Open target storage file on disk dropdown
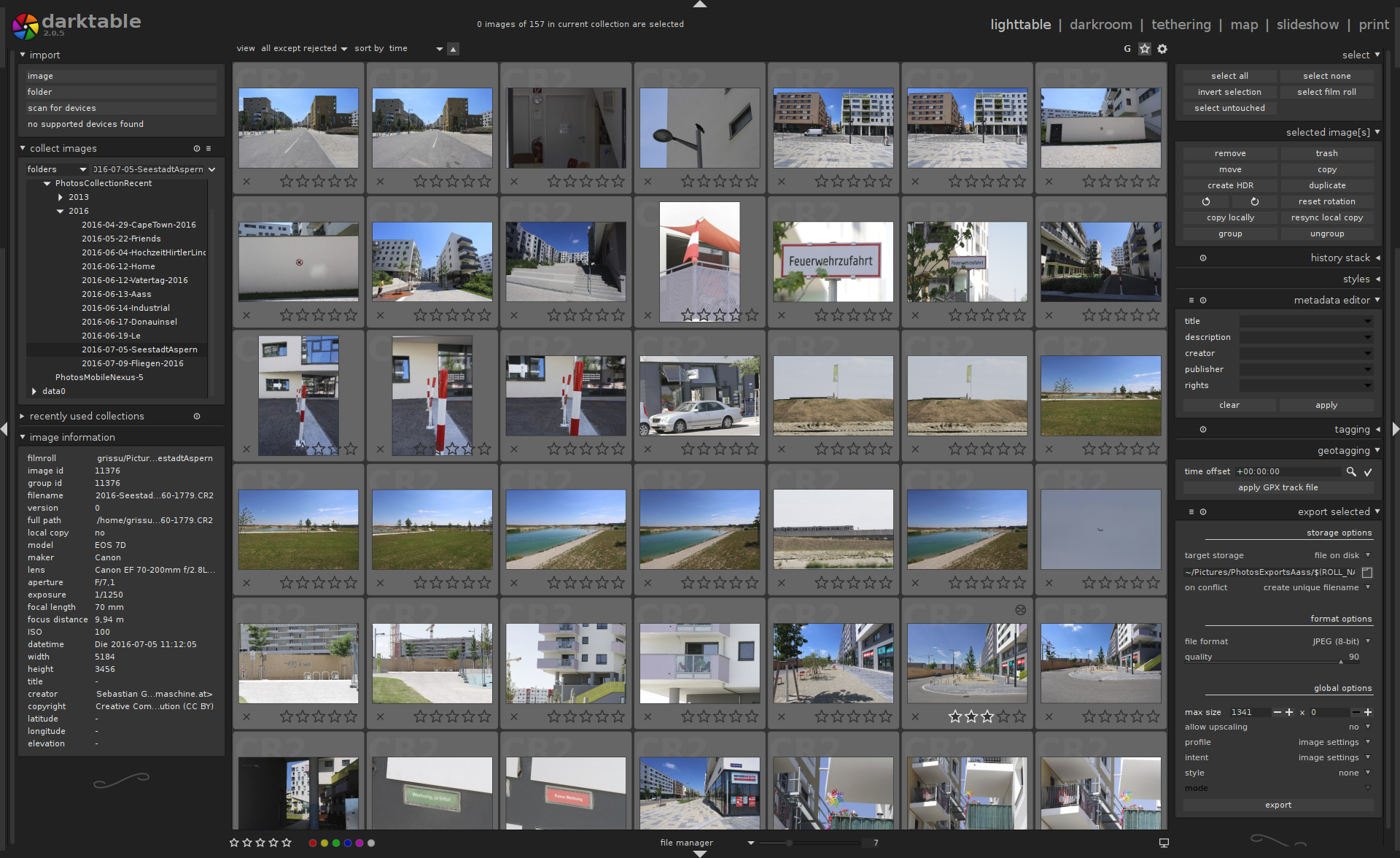This screenshot has width=1400, height=858. pyautogui.click(x=1342, y=556)
